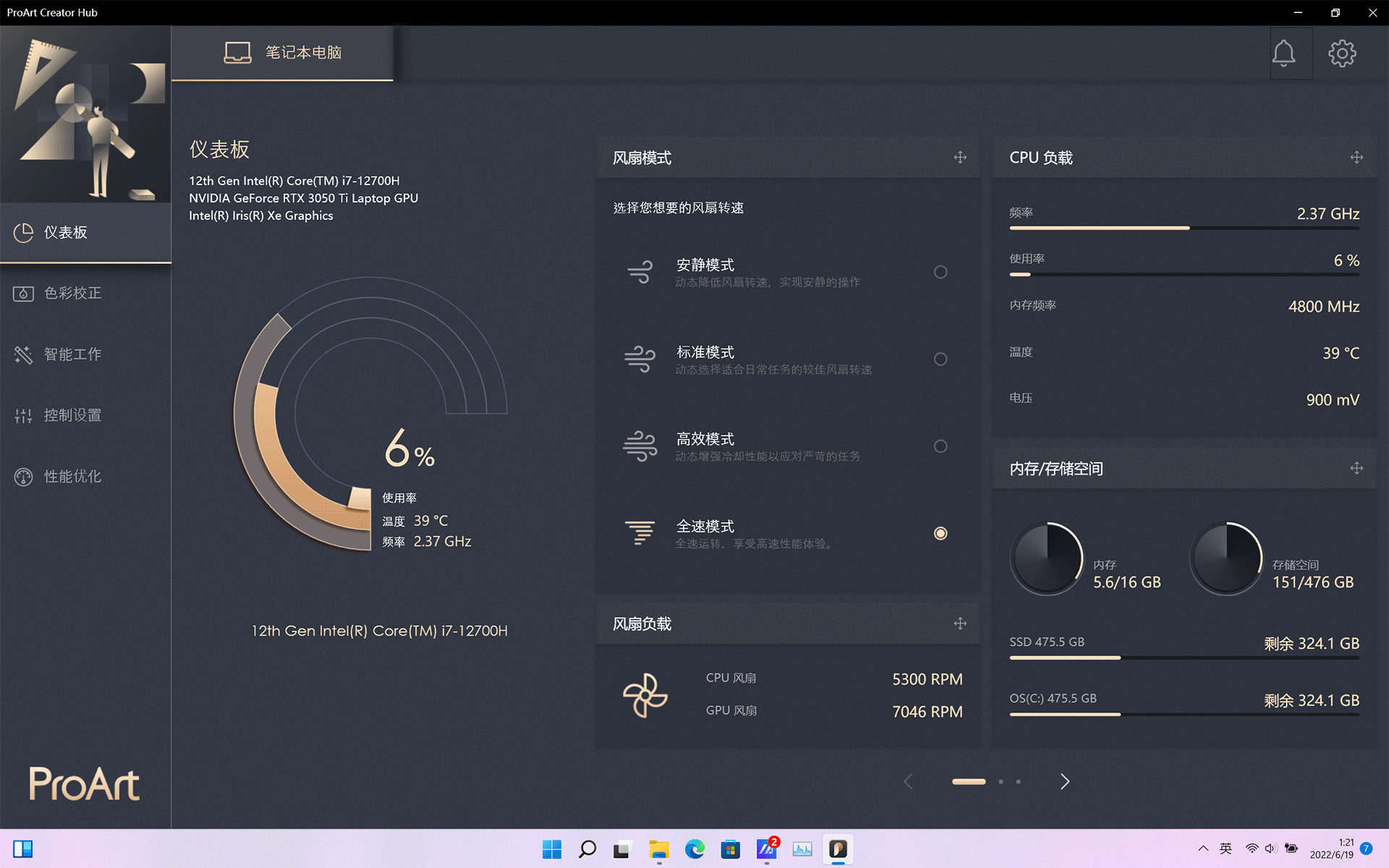Open Microsoft Edge from the taskbar
Viewport: 1389px width, 868px height.
[694, 849]
